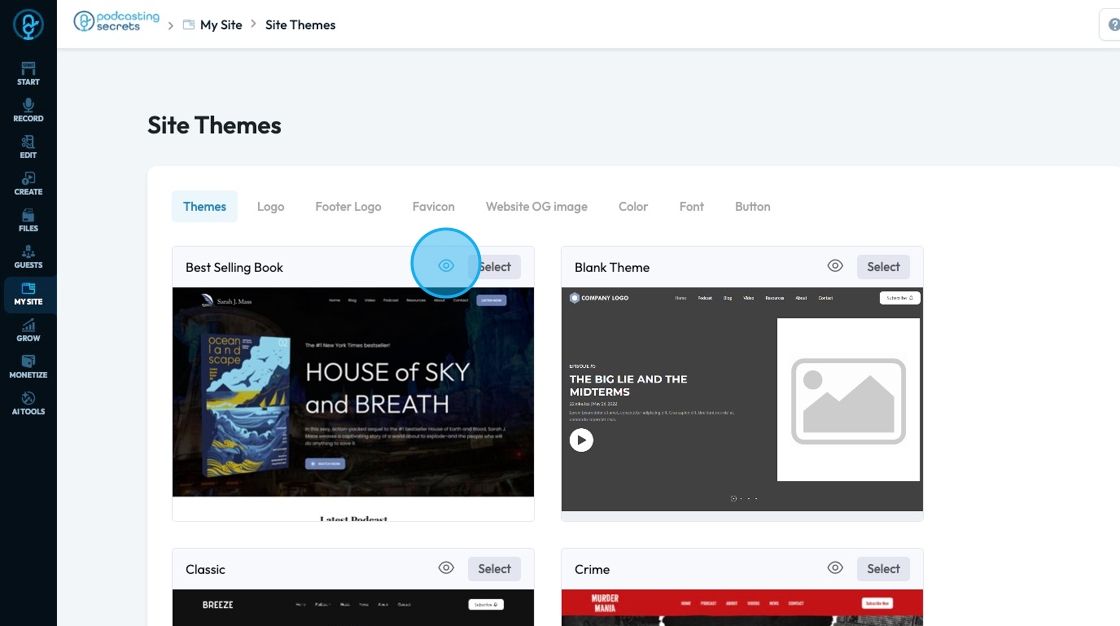The image size is (1120, 626).
Task: Open the Classic theme thumbnail
Action: 353,607
